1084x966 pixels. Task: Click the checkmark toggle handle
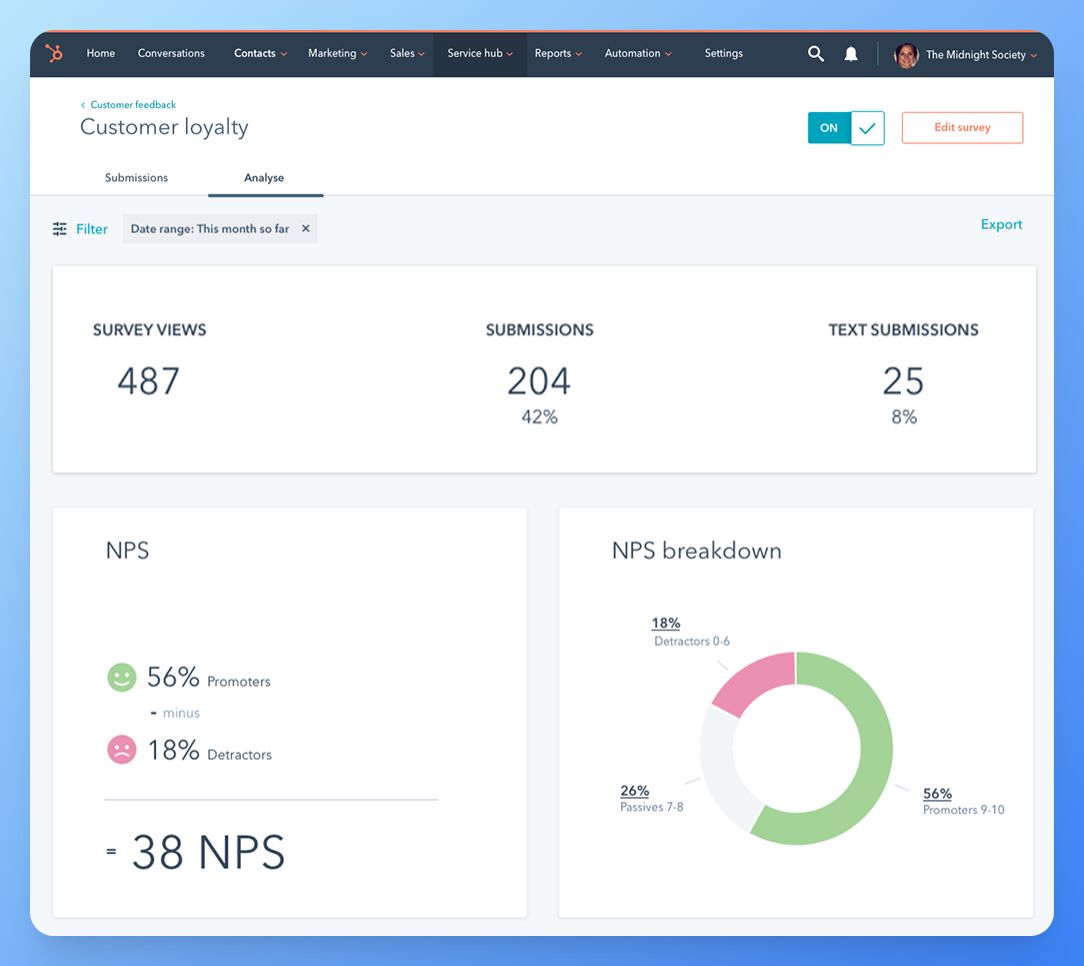click(x=867, y=128)
